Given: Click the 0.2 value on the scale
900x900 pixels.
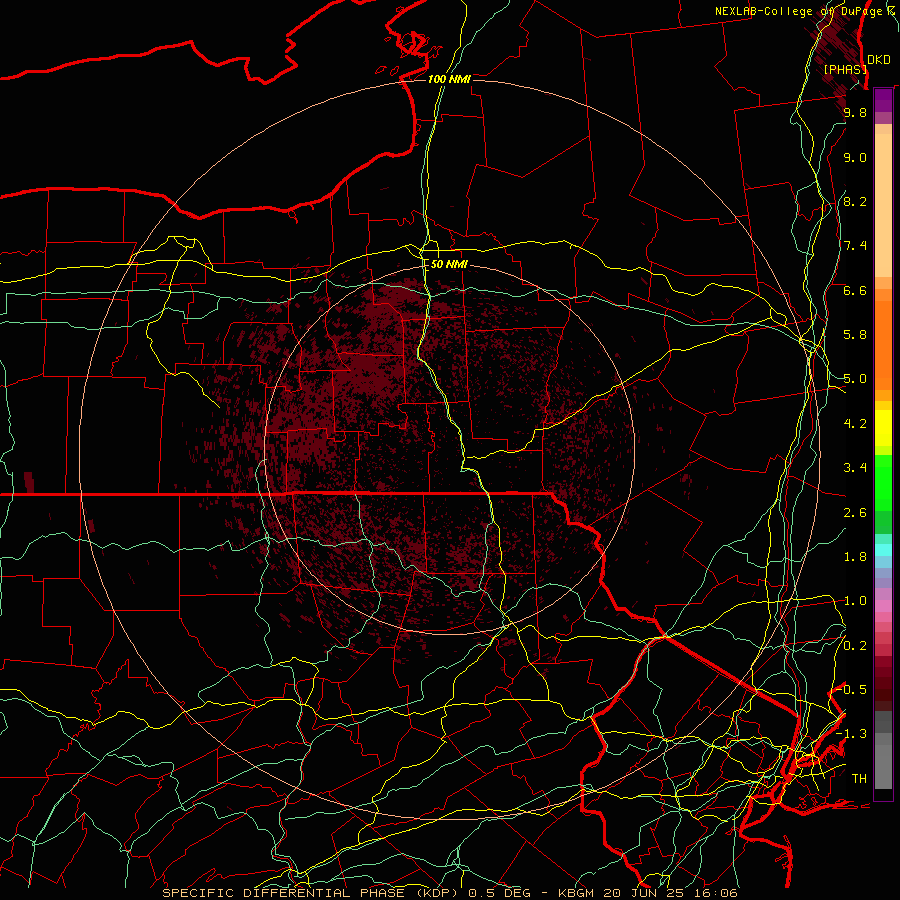Looking at the screenshot, I should pyautogui.click(x=855, y=646).
